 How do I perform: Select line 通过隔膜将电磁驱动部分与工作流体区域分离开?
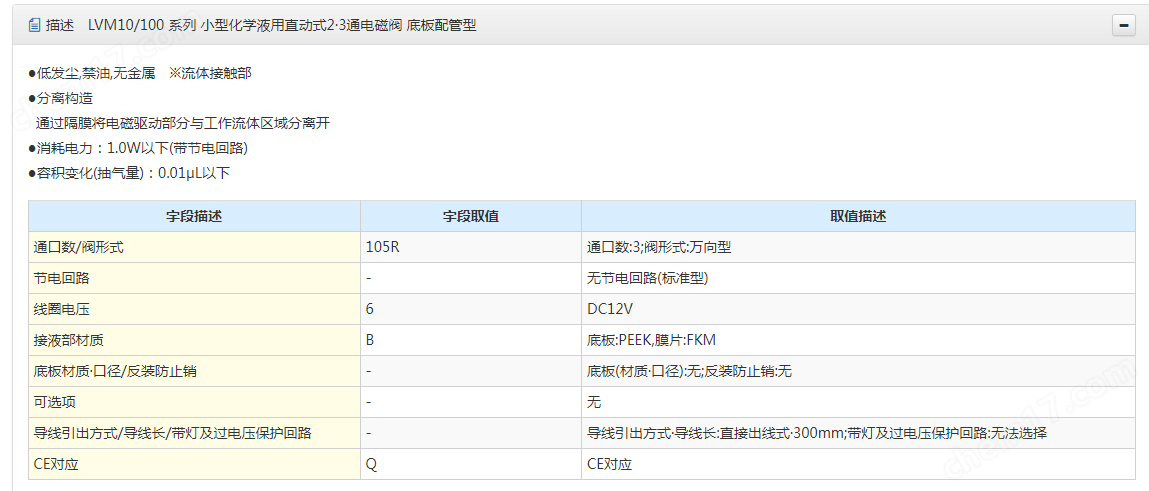click(x=183, y=123)
